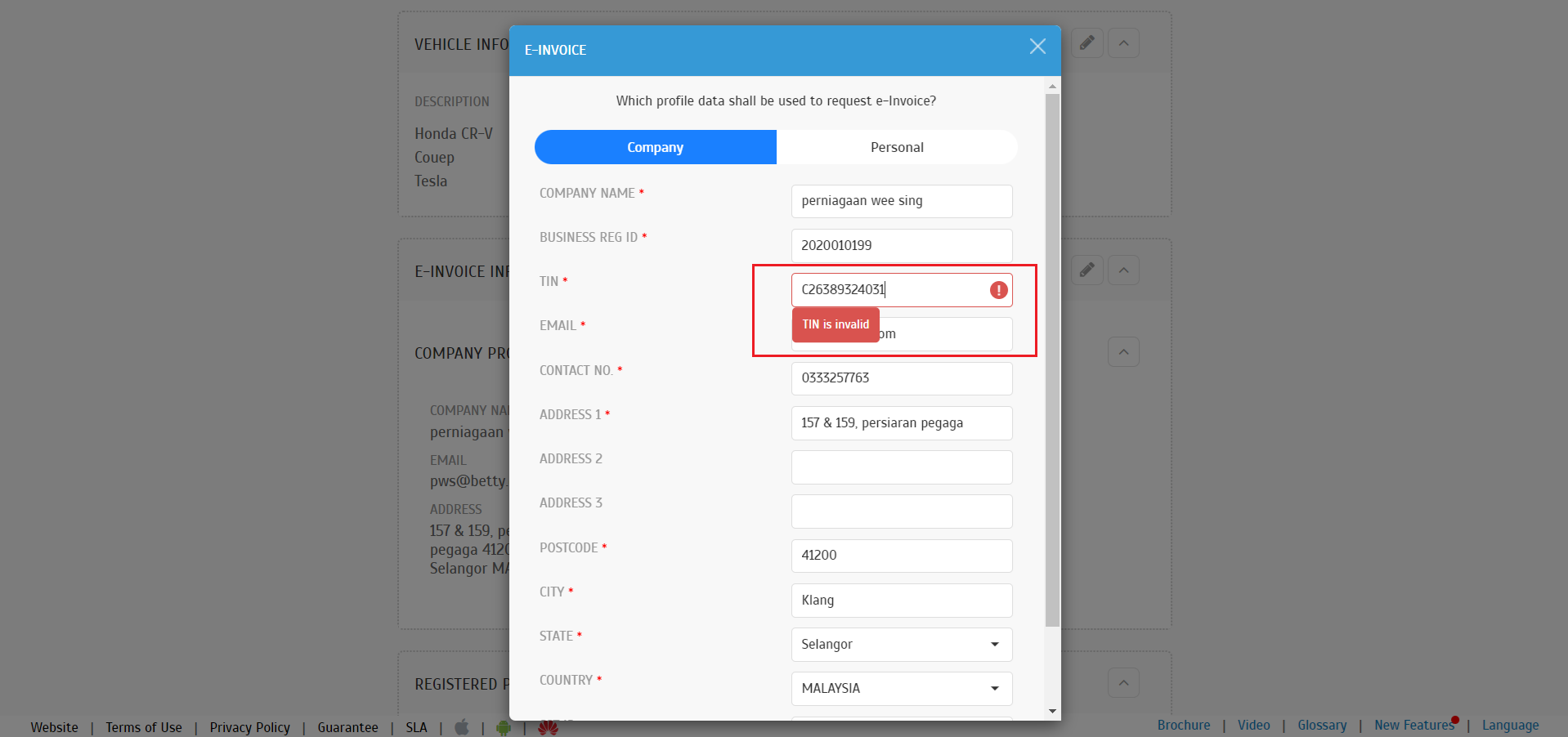Open the State dropdown showing Selangor
This screenshot has width=1568, height=737.
point(901,645)
